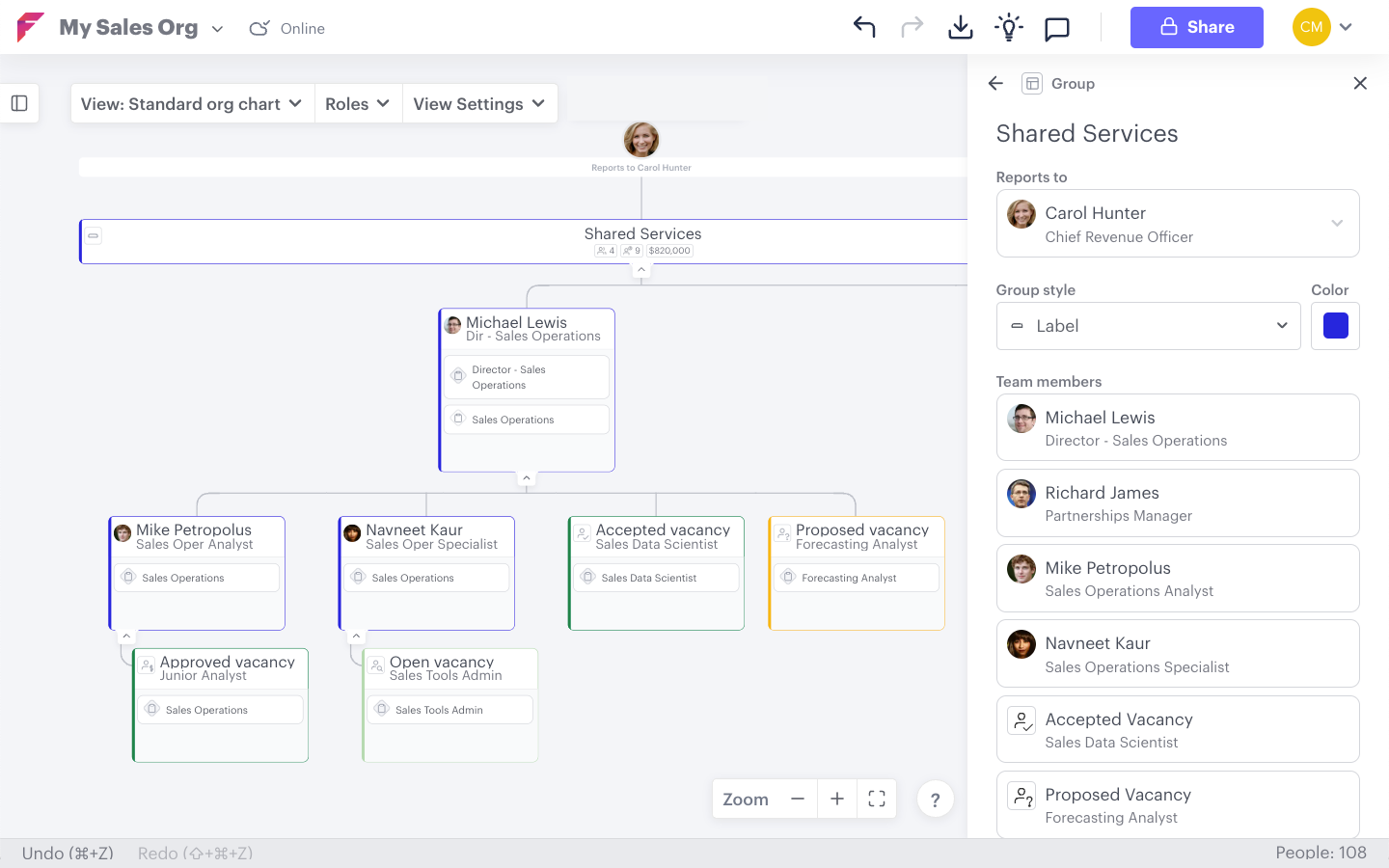
Task: Click the Share button
Action: (x=1196, y=27)
